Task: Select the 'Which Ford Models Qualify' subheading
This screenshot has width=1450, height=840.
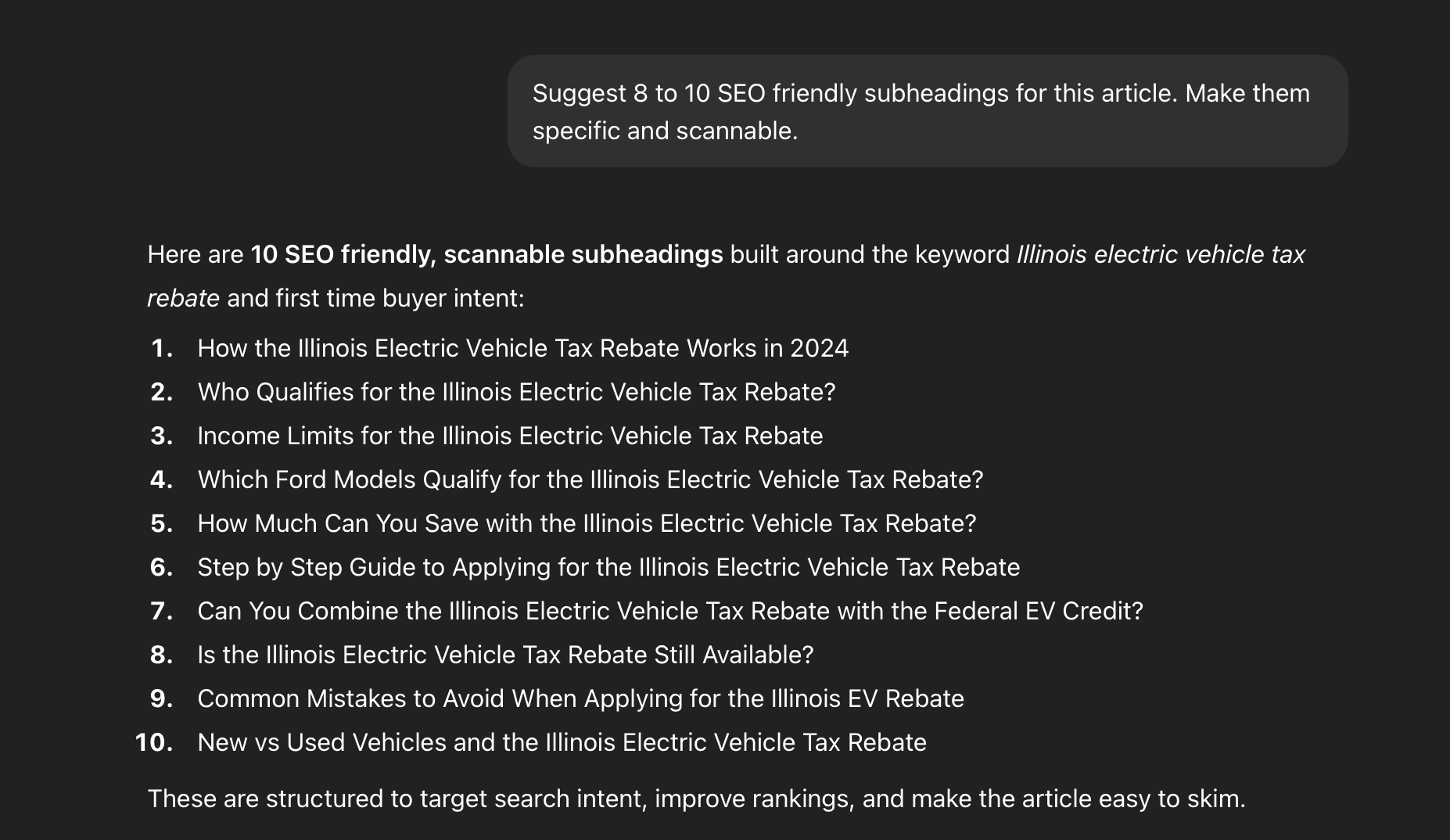Action: coord(590,479)
